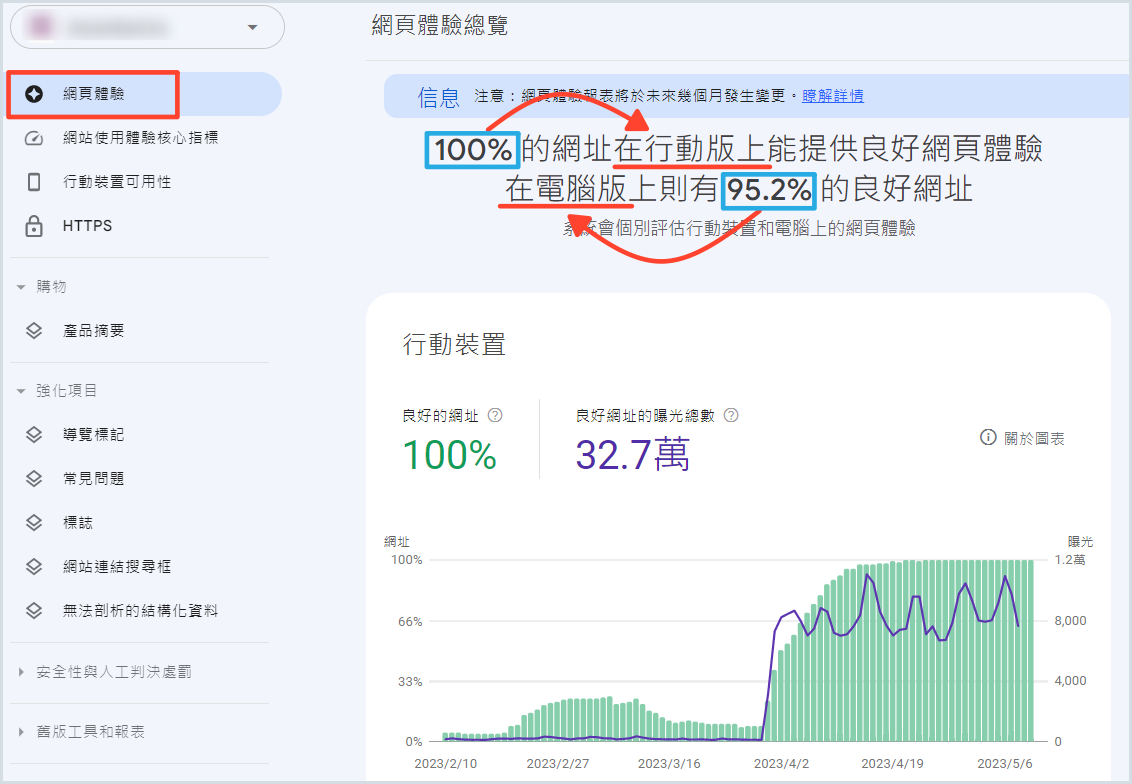The image size is (1132, 784).
Task: Click the 關於圖表 button
Action: (1022, 438)
